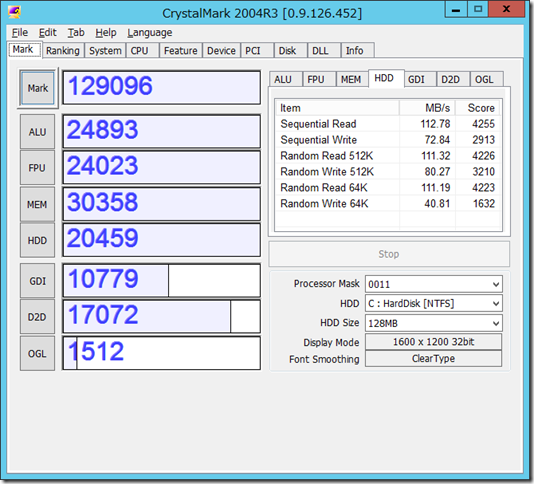The height and width of the screenshot is (484, 534).
Task: Select the Random Read 512K row
Action: 388,156
